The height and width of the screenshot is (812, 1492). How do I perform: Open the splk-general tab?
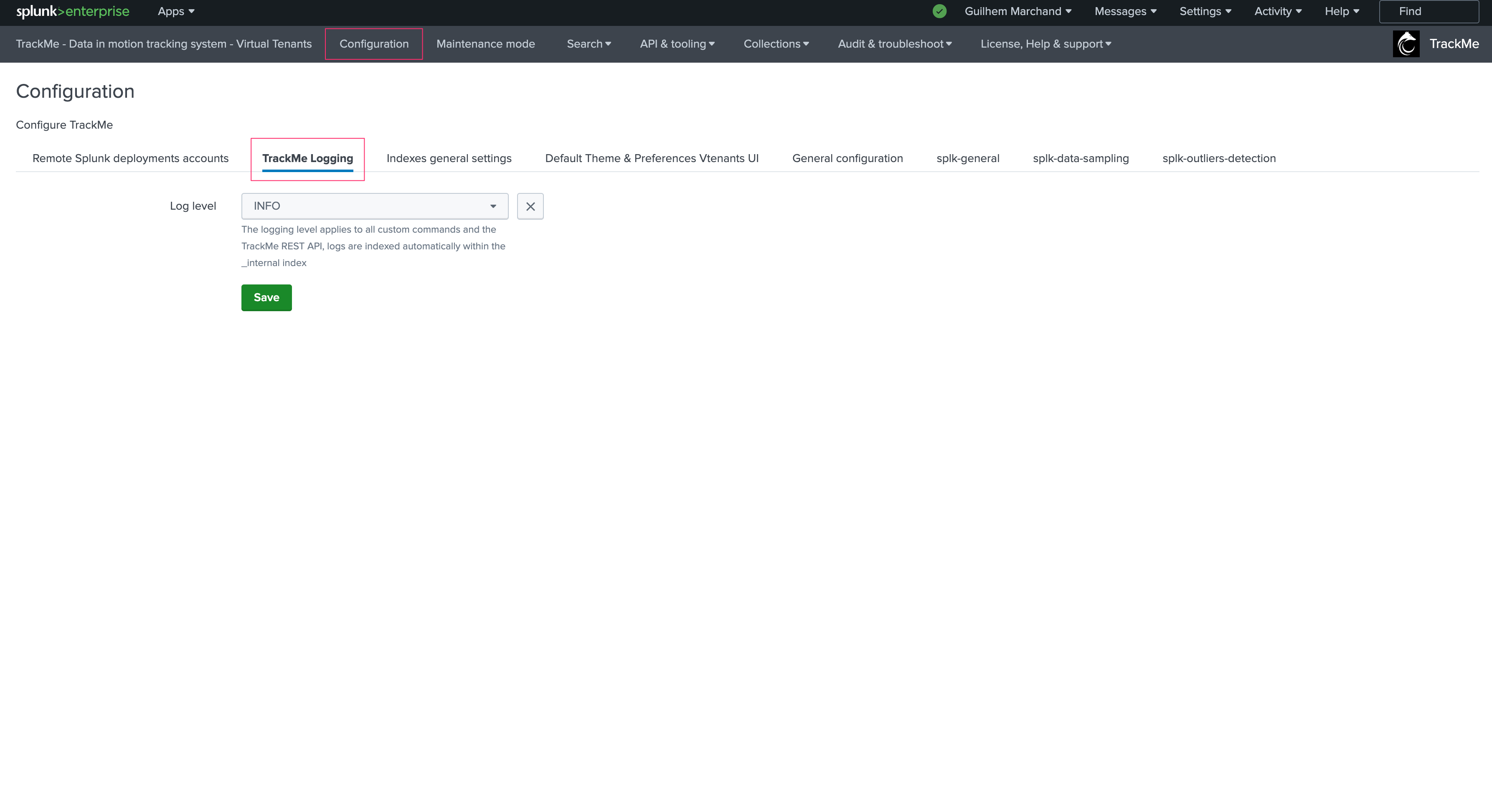[x=968, y=158]
